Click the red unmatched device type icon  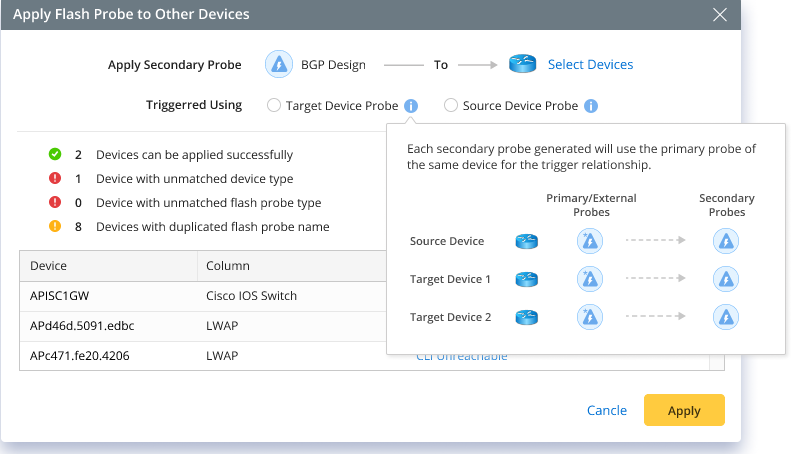55,179
